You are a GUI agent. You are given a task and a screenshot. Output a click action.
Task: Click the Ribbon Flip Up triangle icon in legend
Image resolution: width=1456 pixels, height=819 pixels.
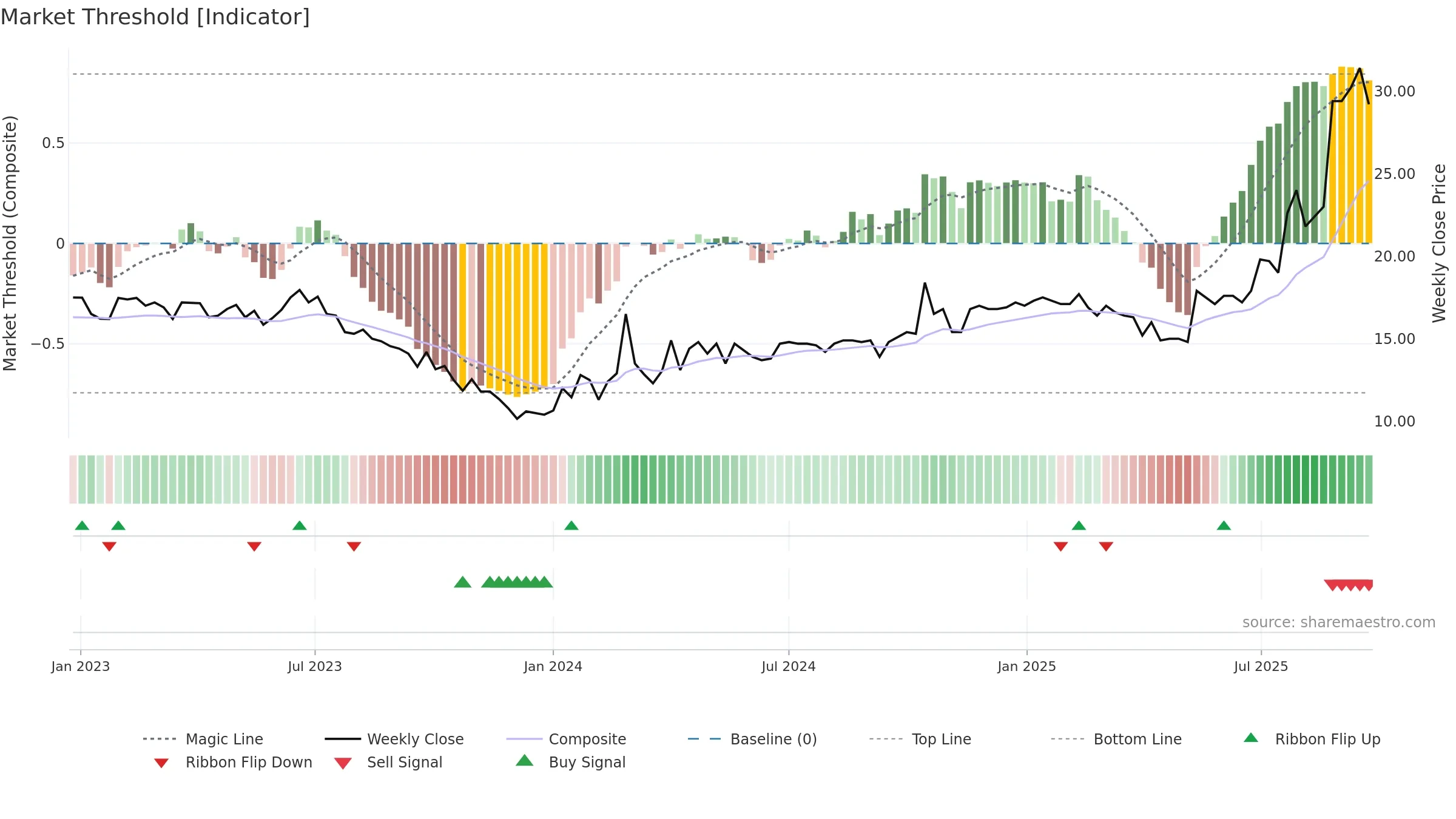coord(1251,738)
